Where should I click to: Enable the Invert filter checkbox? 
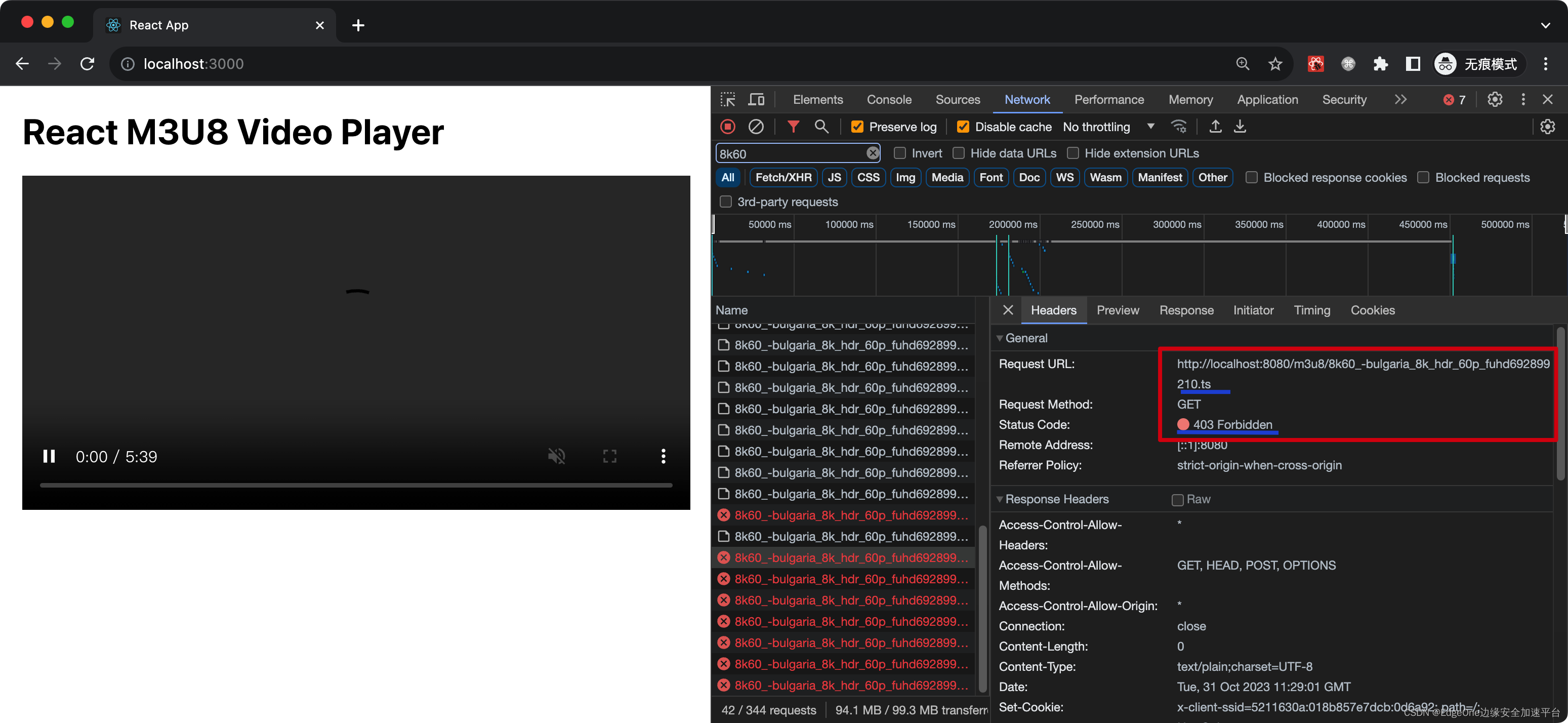click(x=900, y=153)
